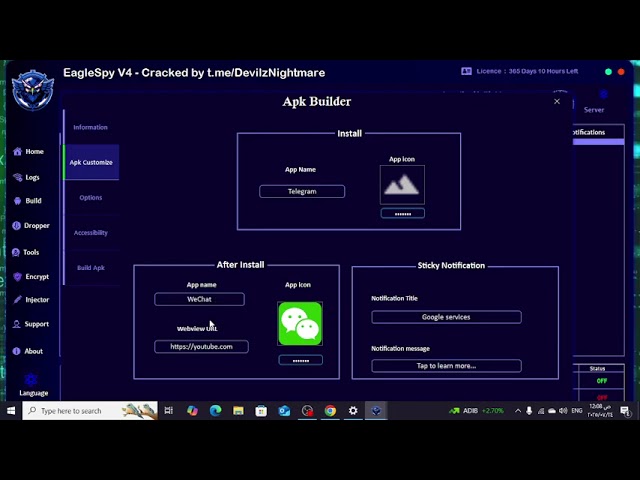640x480 pixels.
Task: Open the volume control in system tray
Action: coord(563,411)
